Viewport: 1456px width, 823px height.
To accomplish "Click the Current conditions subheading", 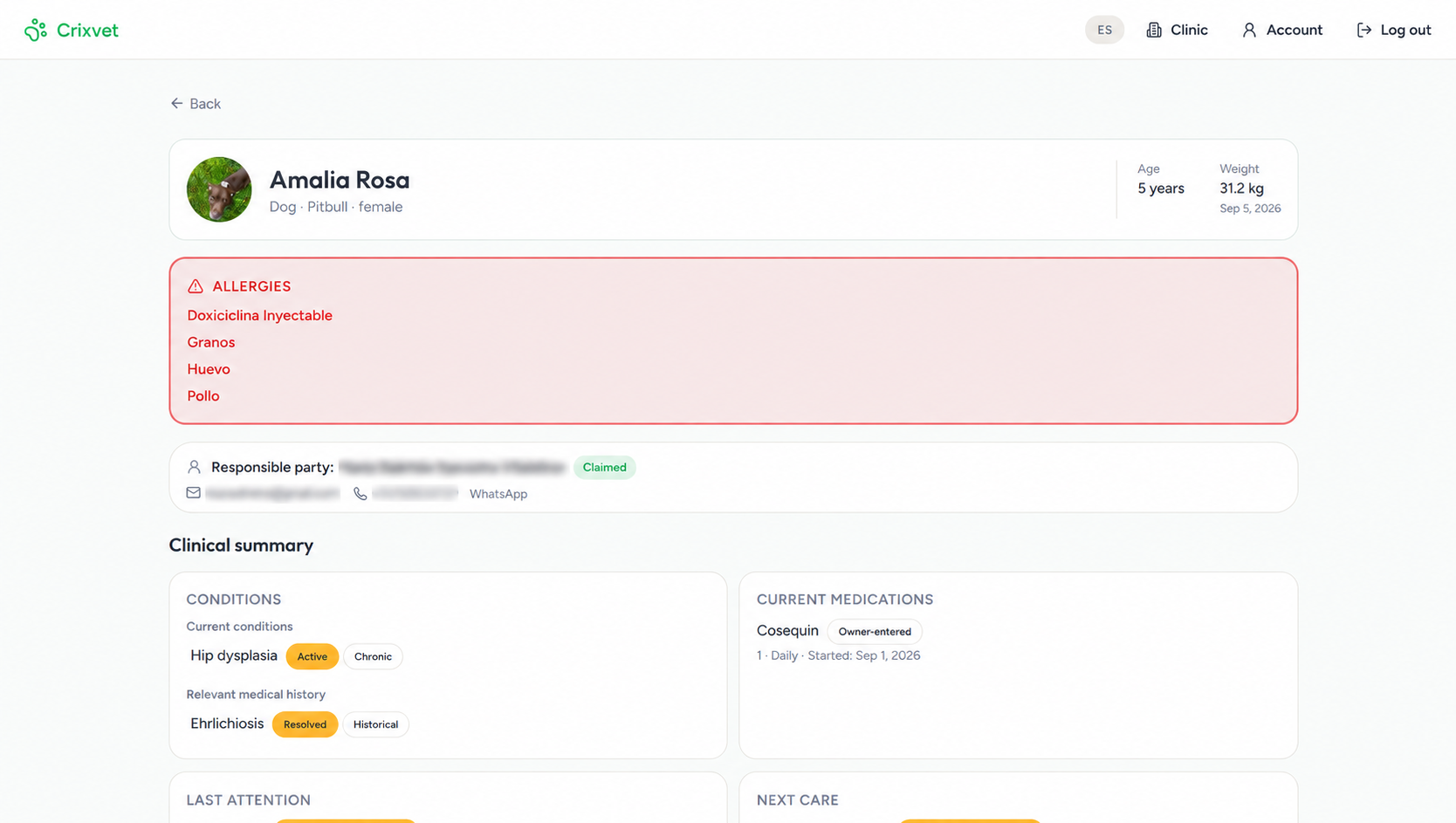I will pyautogui.click(x=239, y=627).
